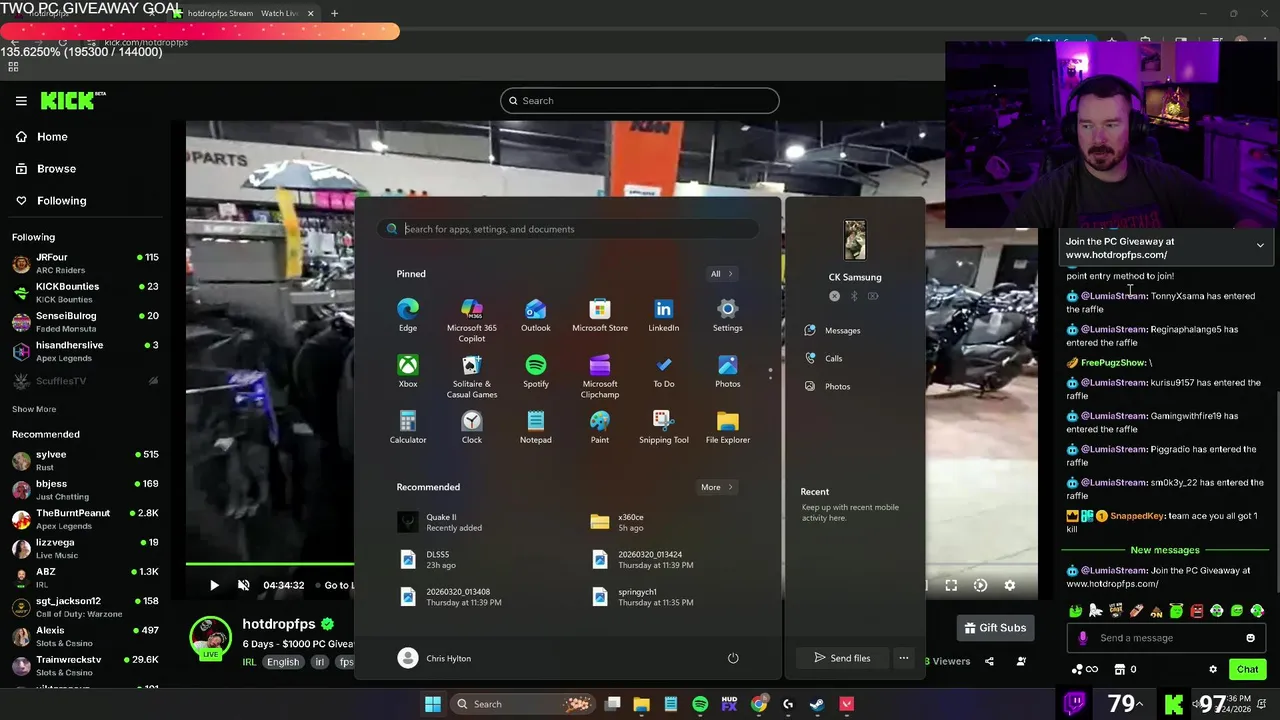Click Send files button

842,658
